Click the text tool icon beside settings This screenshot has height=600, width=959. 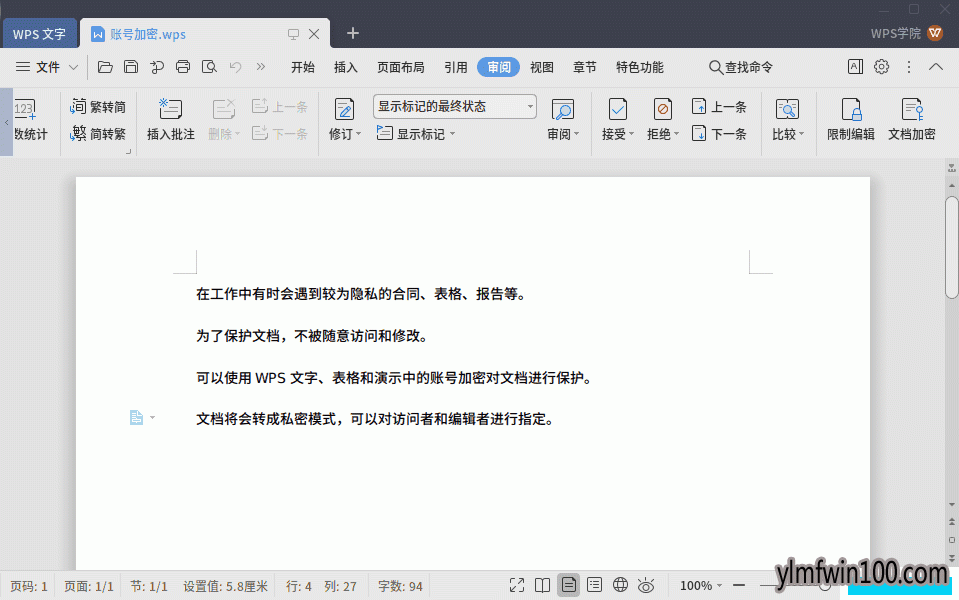pos(855,67)
